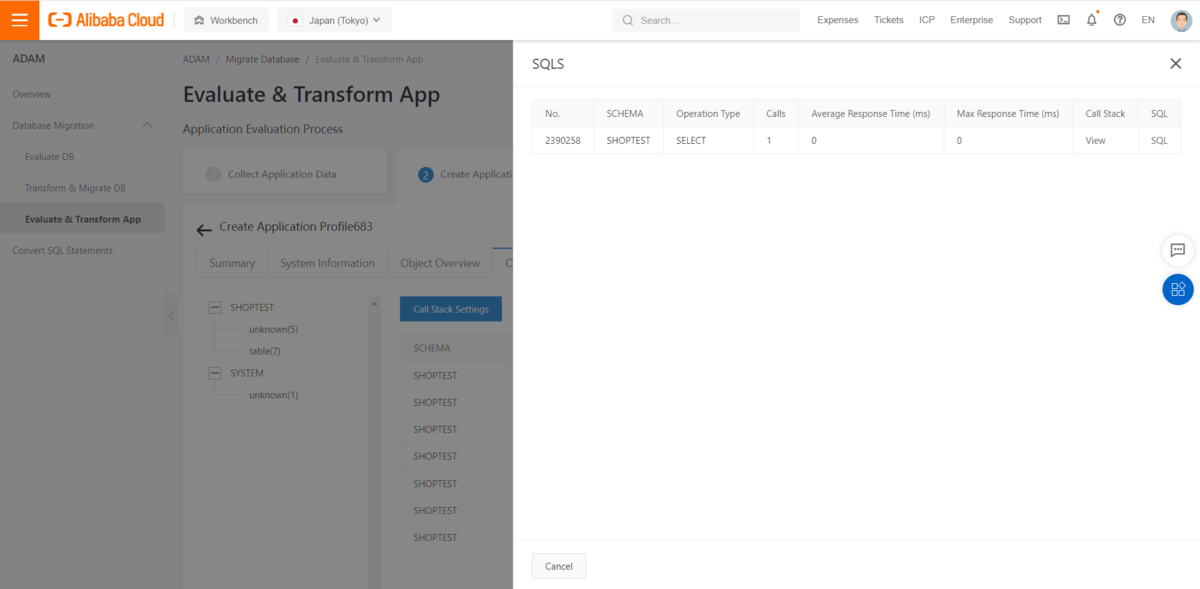Go to Overview in ADAM sidebar
Image resolution: width=1200 pixels, height=589 pixels.
[x=32, y=94]
